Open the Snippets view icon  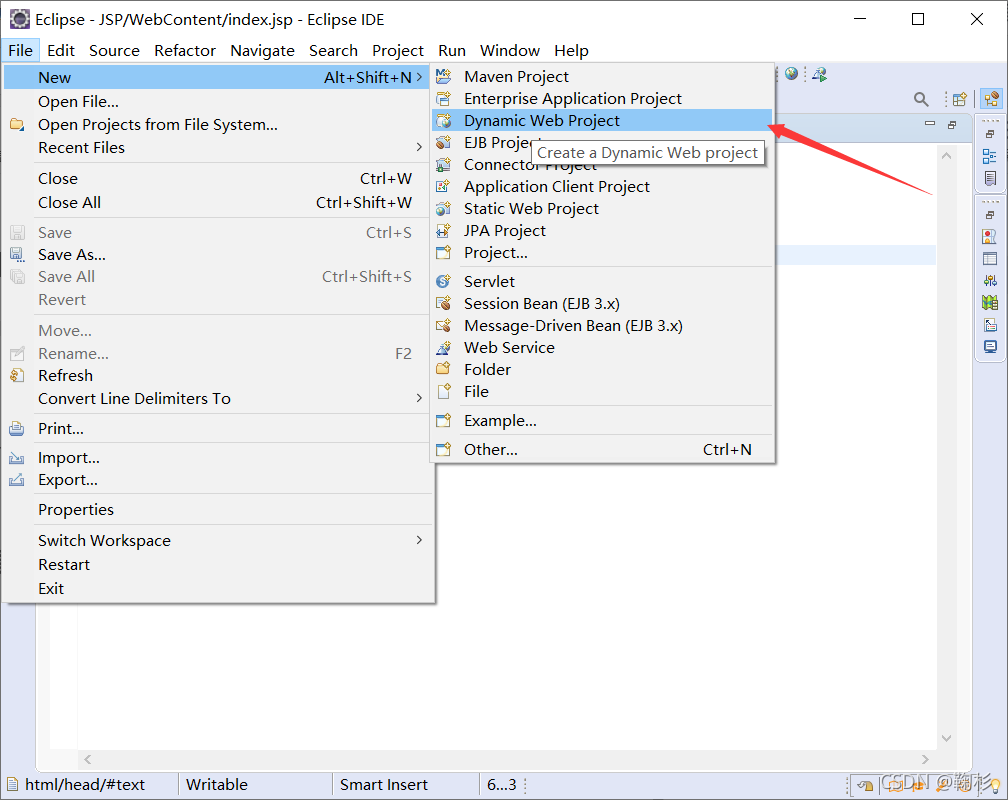(990, 325)
